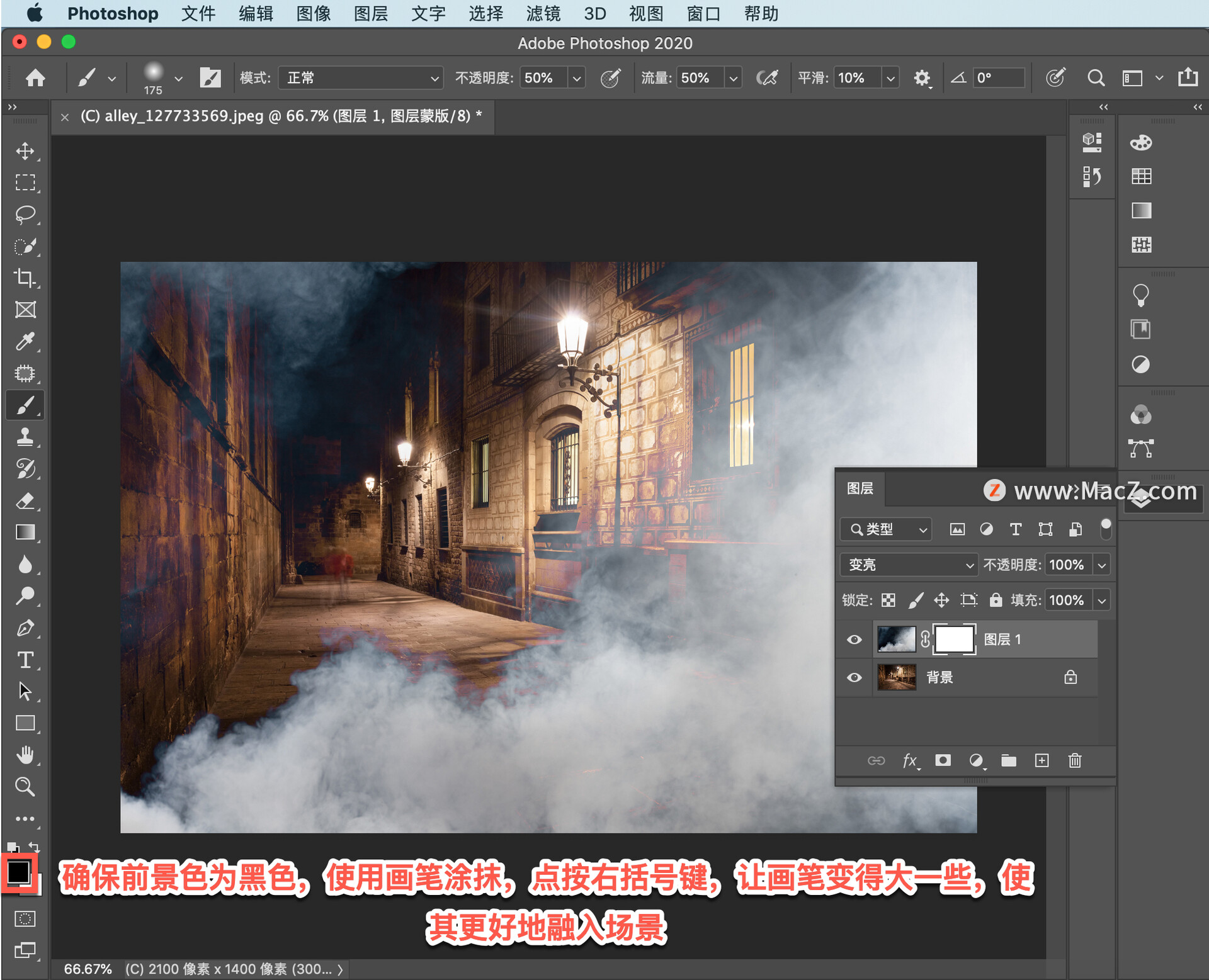Toggle pressure for opacity button
Viewport: 1209px width, 980px height.
(x=610, y=78)
